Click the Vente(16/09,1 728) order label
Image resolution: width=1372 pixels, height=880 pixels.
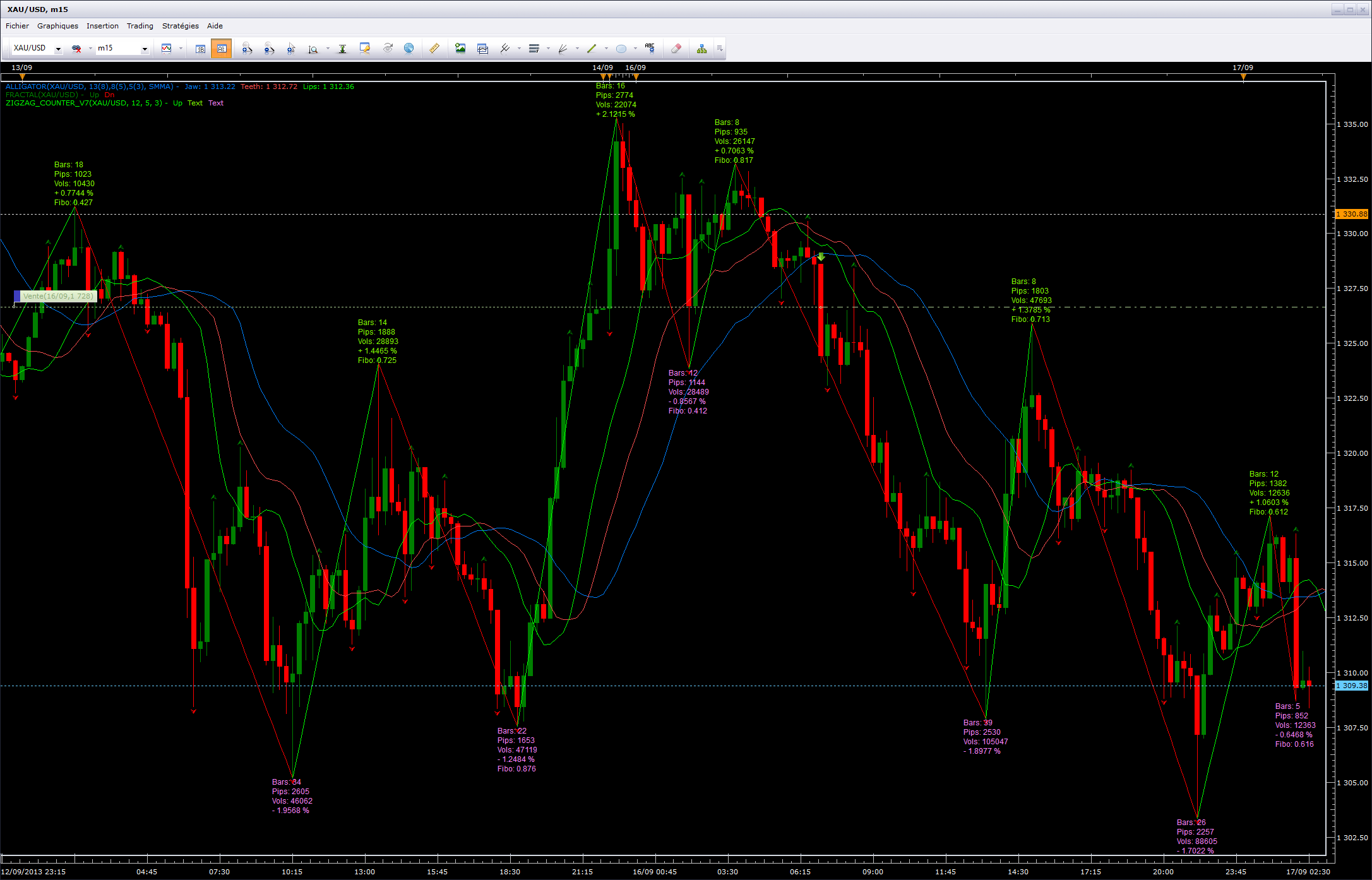58,296
